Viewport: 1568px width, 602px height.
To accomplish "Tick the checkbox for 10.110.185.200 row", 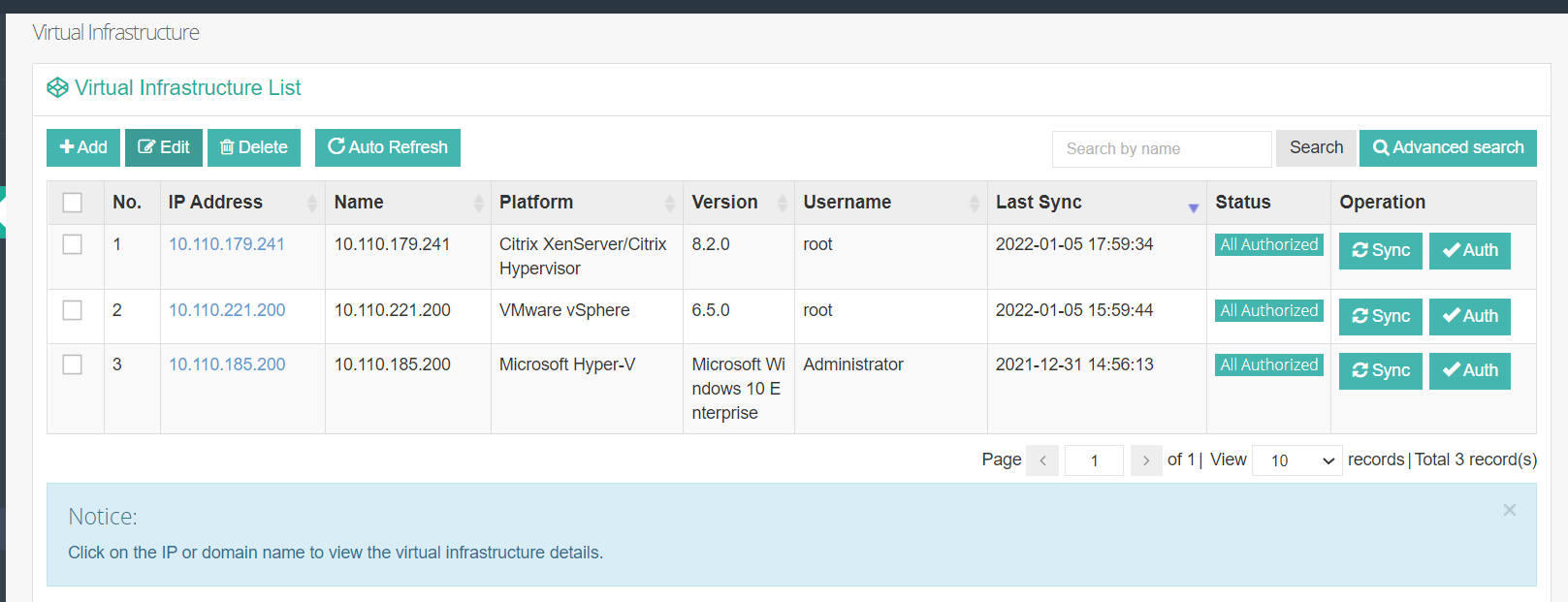I will (73, 364).
